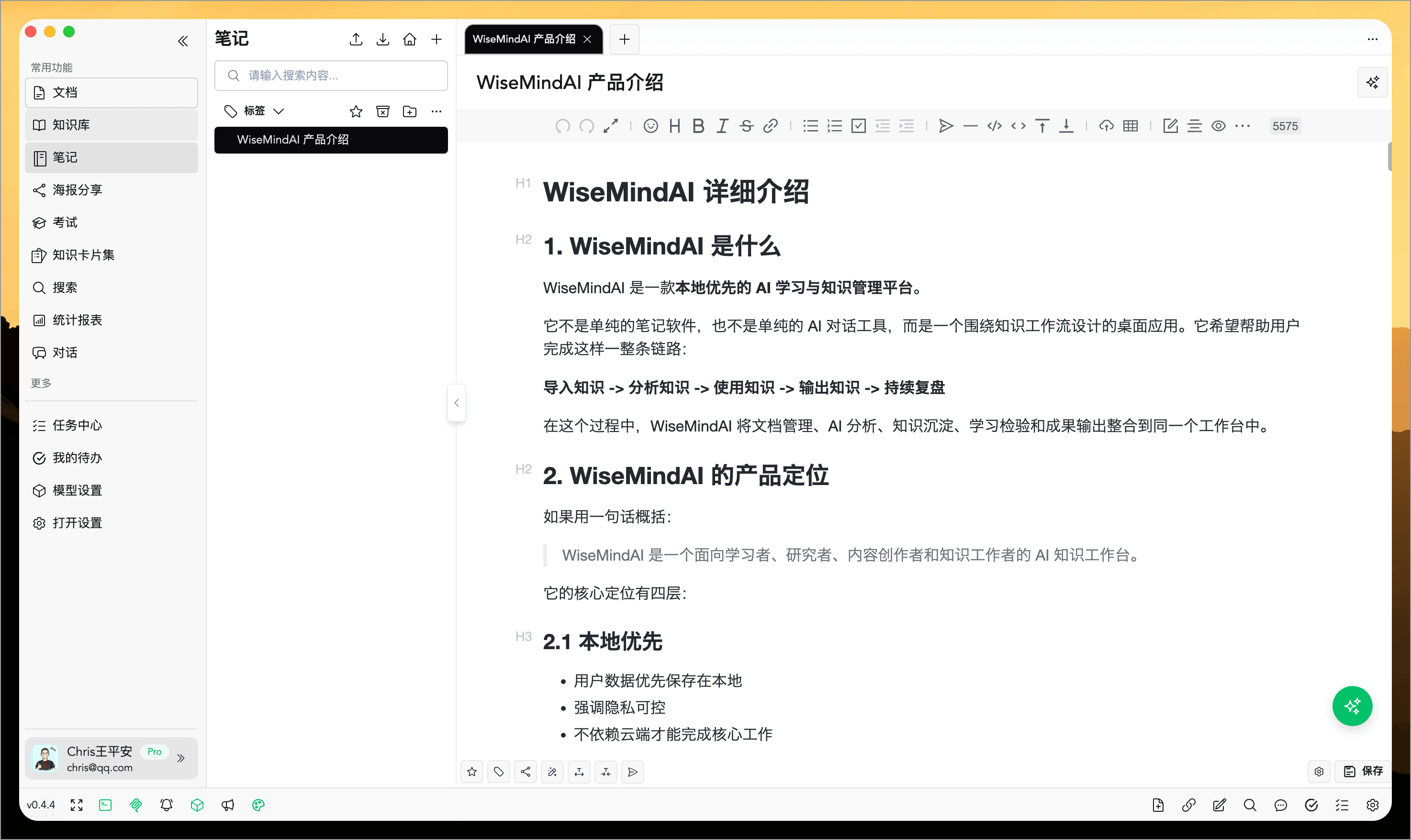Open the Chris王平安 Pro account profile
The height and width of the screenshot is (840, 1411).
(102, 759)
